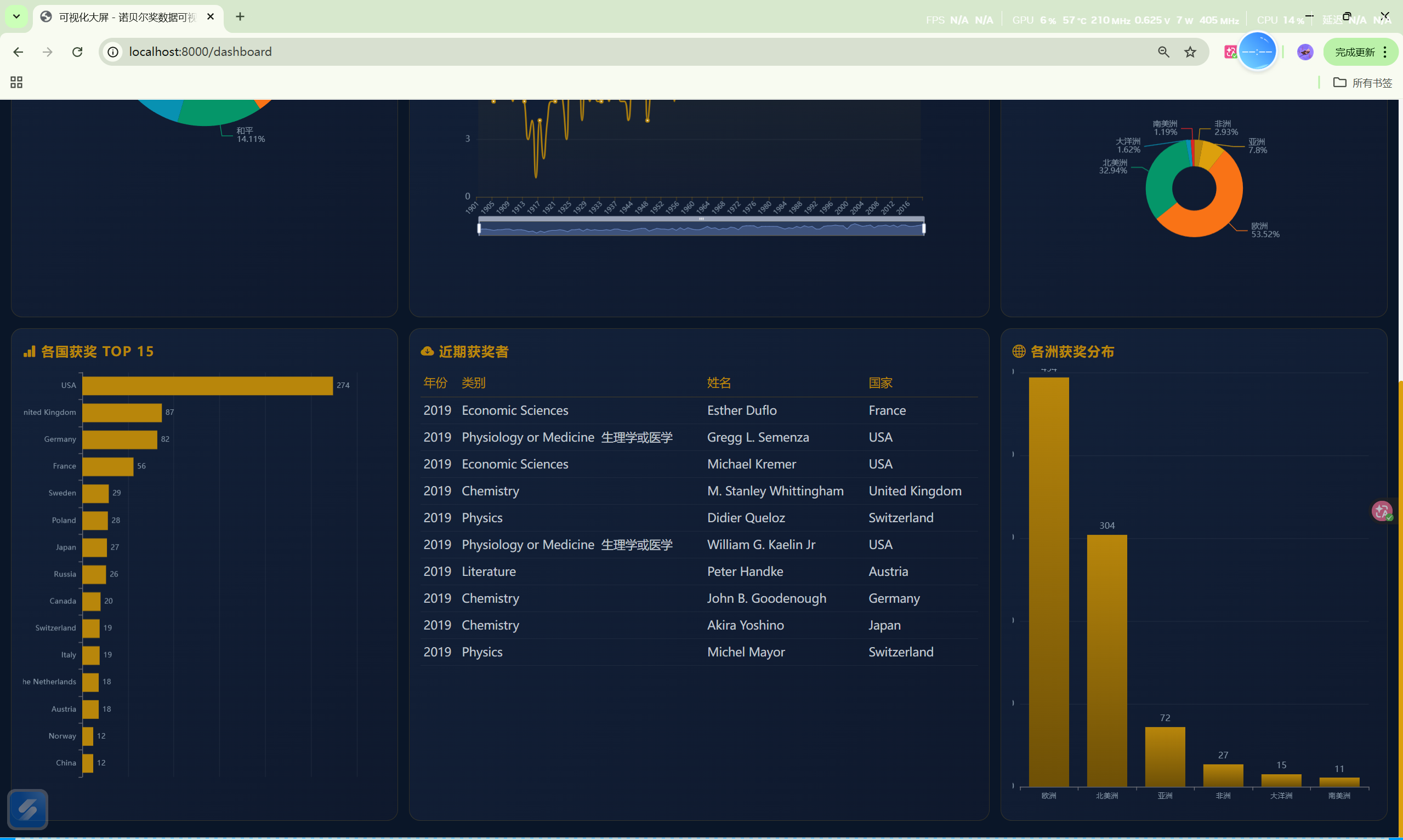The height and width of the screenshot is (840, 1403).
Task: Open the profile avatar icon
Action: click(1305, 52)
